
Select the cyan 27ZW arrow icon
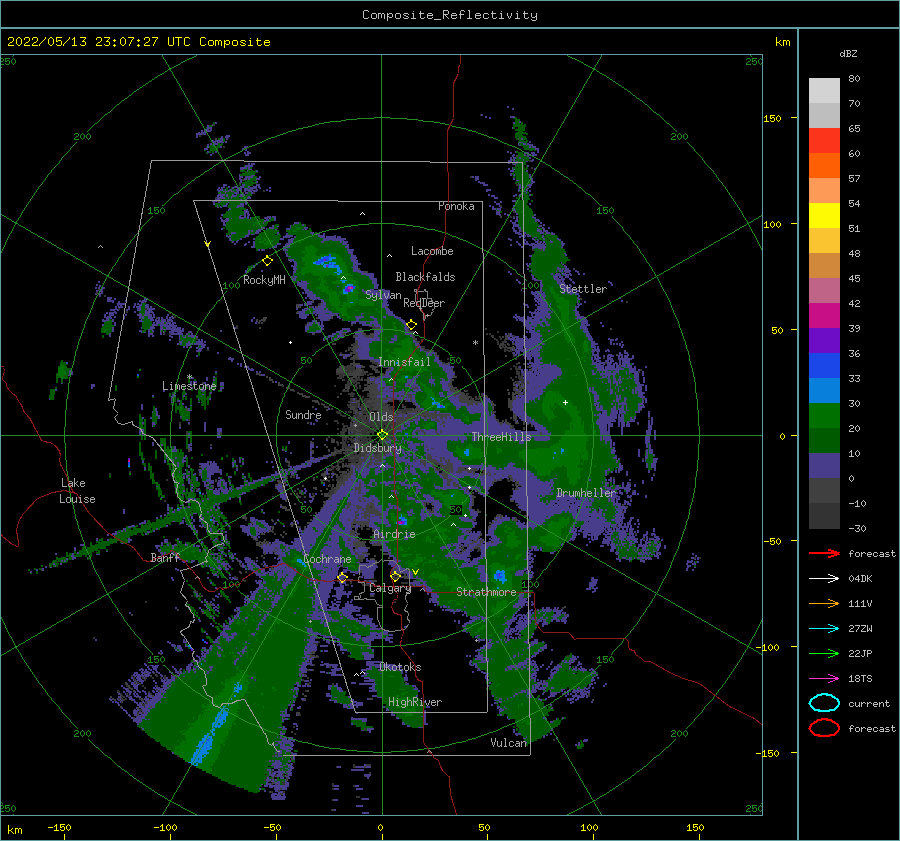pos(824,629)
